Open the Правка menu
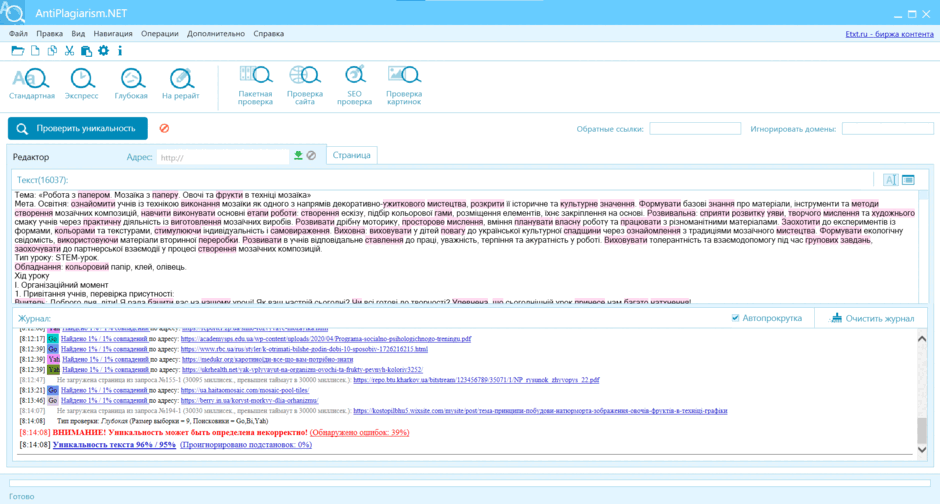The width and height of the screenshot is (940, 504). [49, 34]
